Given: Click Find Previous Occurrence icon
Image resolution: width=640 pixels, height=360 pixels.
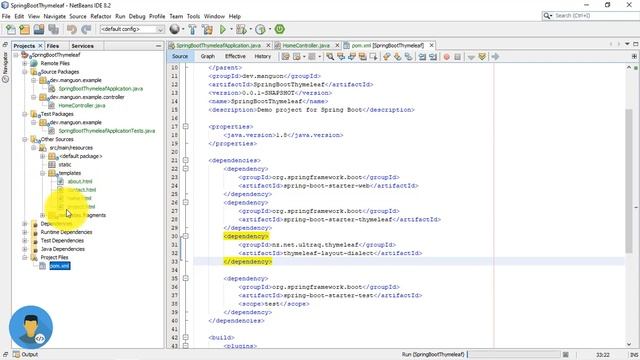Looking at the screenshot, I should 341,57.
